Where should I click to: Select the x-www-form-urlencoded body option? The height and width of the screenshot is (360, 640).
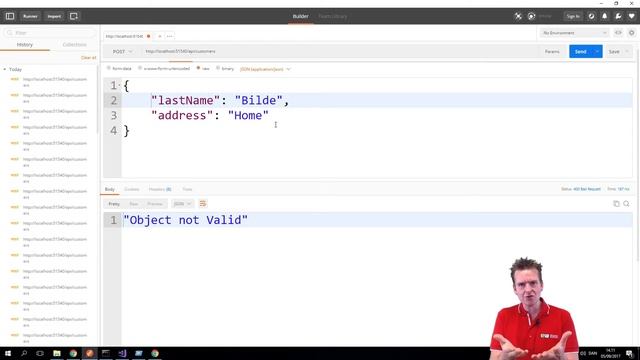(164, 69)
